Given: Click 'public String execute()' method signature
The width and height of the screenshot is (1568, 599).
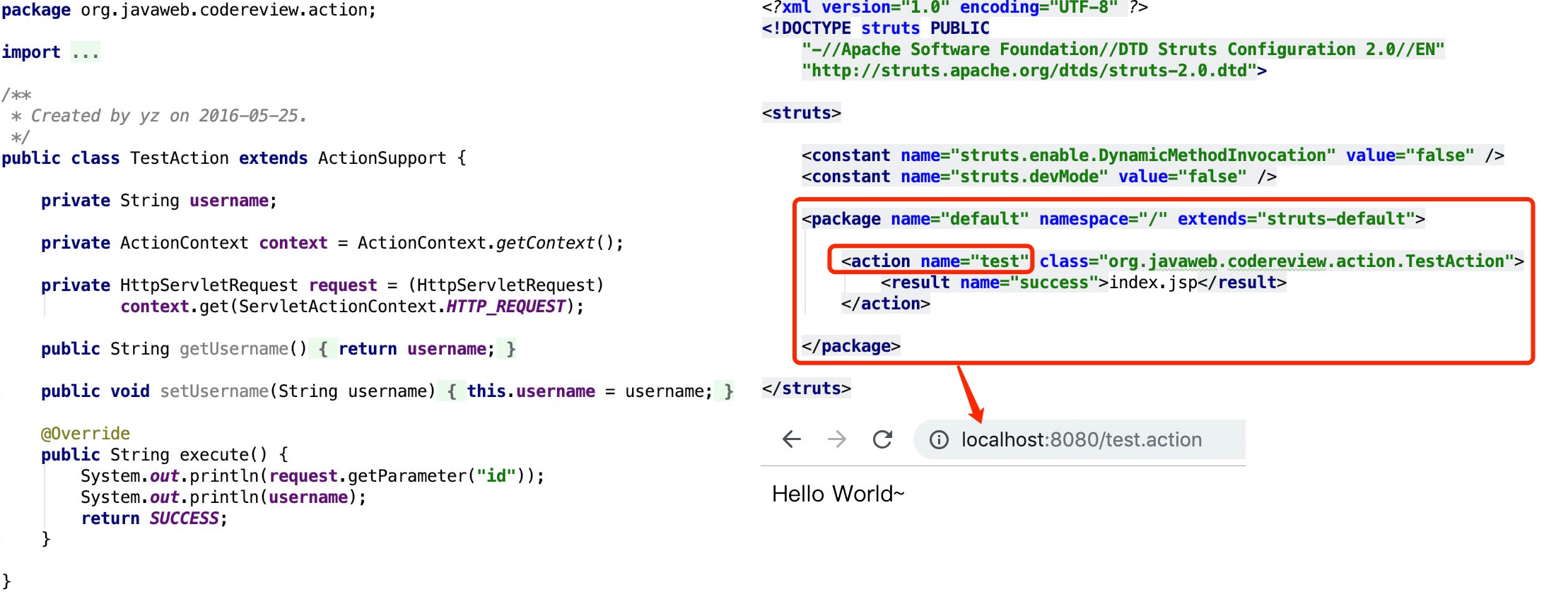Looking at the screenshot, I should [x=155, y=455].
